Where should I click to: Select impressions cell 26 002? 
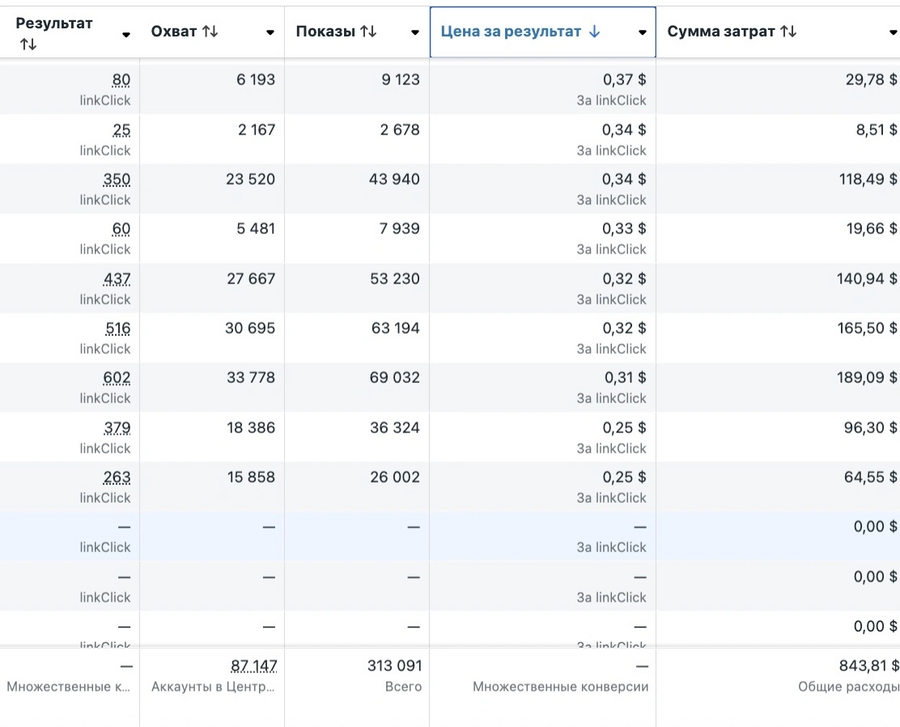point(395,477)
